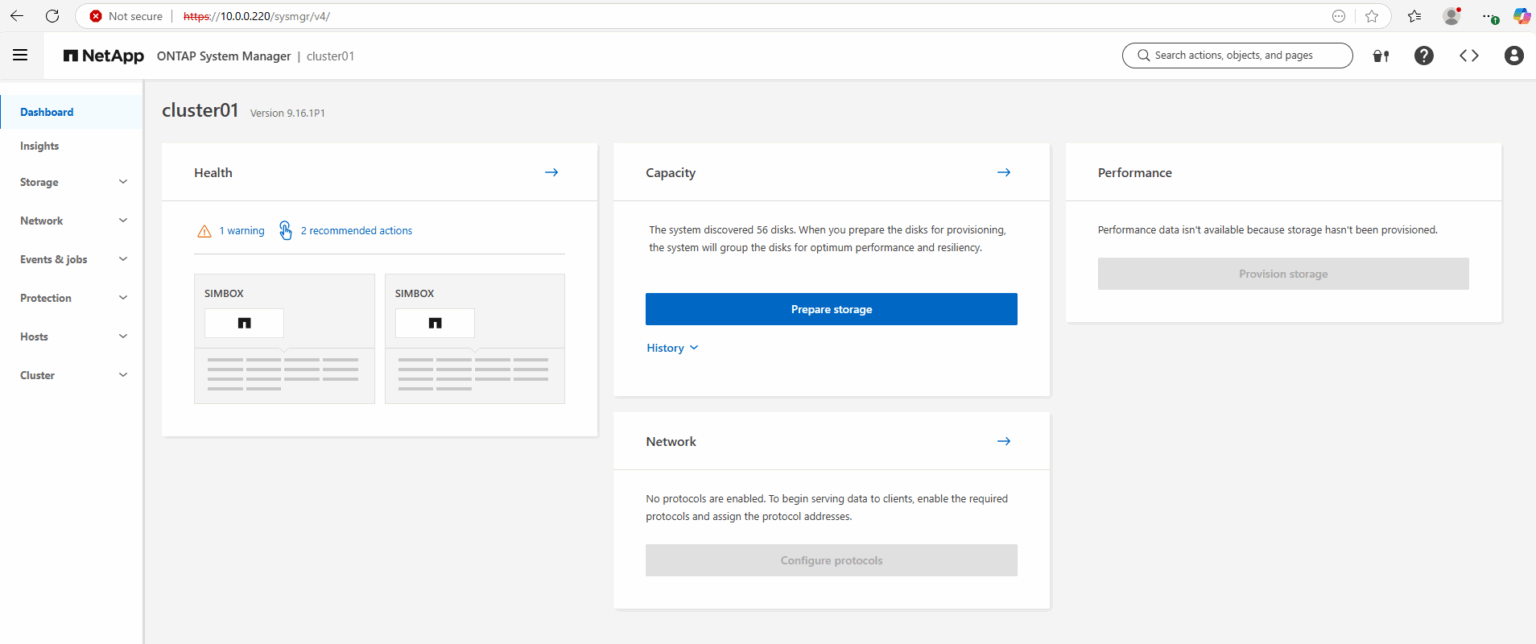Click the first SIMBOX node thumbnail
Viewport: 1536px width, 644px height.
(244, 322)
